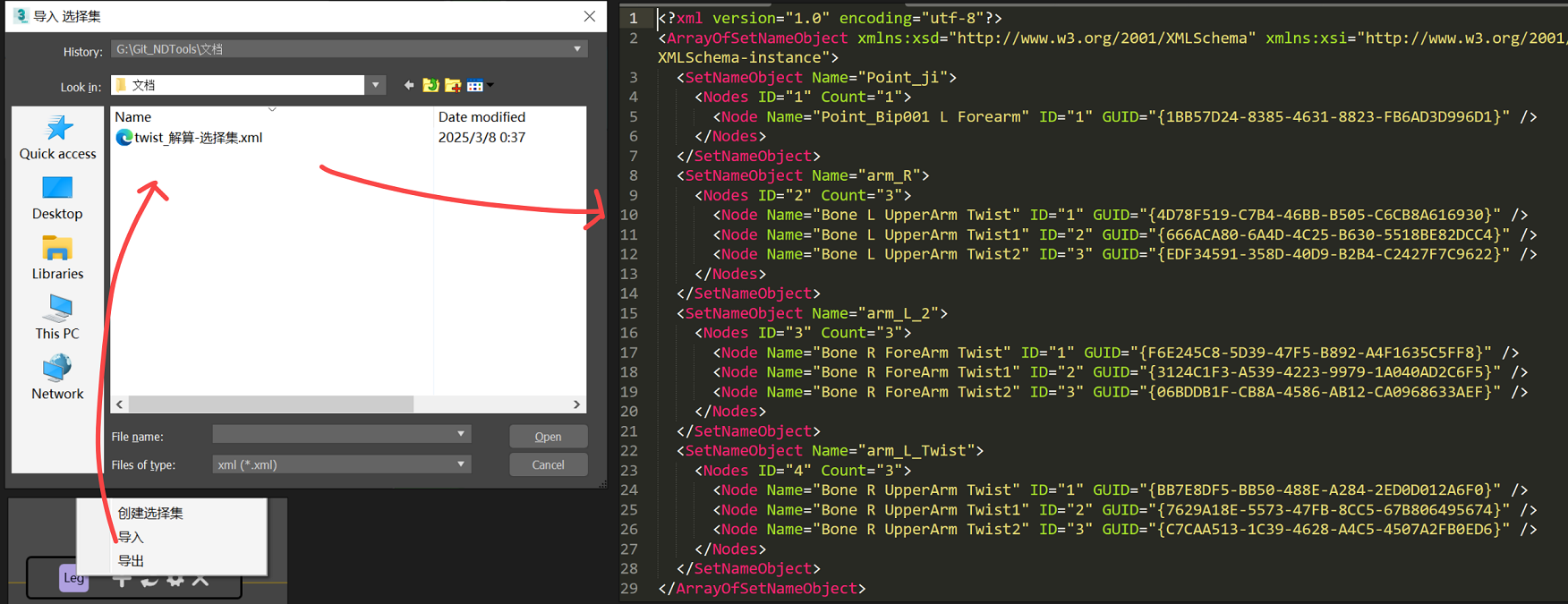This screenshot has height=604, width=1568.
Task: Click SetNameObject Name="arm_L_Twist" in editor
Action: click(830, 452)
